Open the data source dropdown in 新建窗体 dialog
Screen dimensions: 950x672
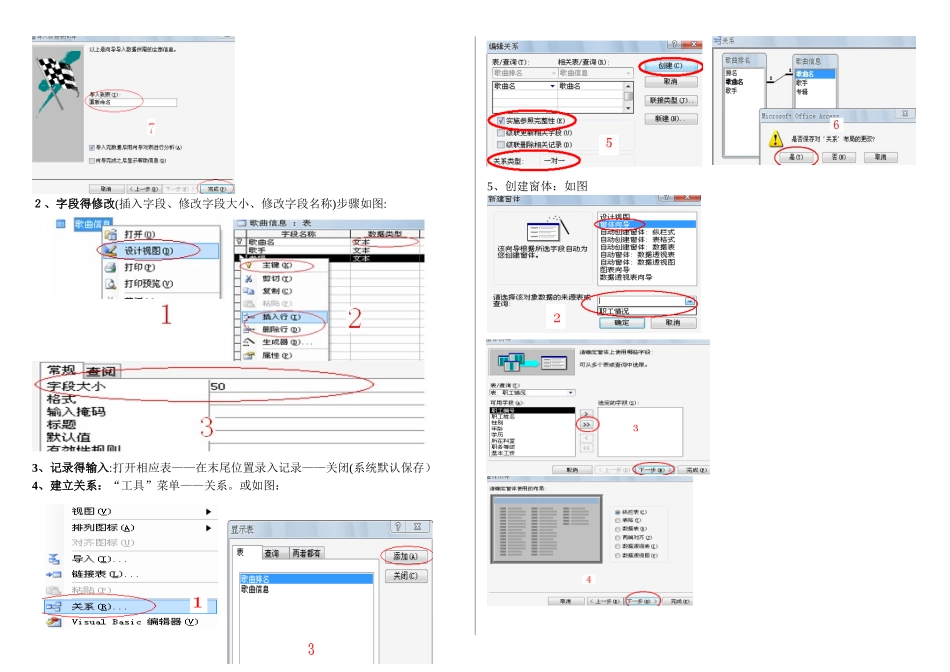(690, 301)
